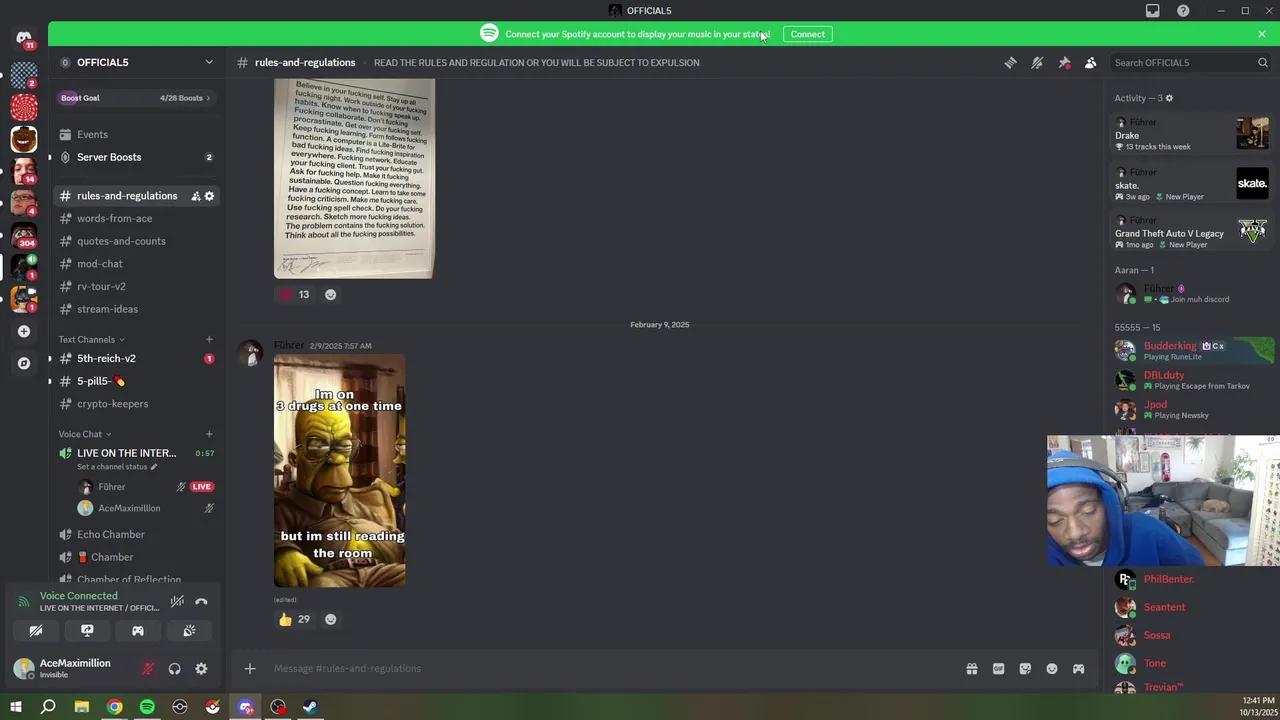Create channel in Voice Chat category
The width and height of the screenshot is (1280, 720).
209,434
